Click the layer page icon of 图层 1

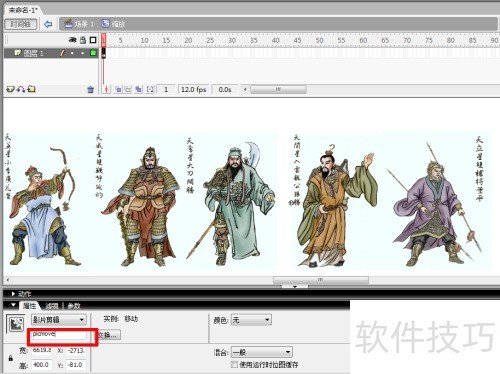point(18,53)
